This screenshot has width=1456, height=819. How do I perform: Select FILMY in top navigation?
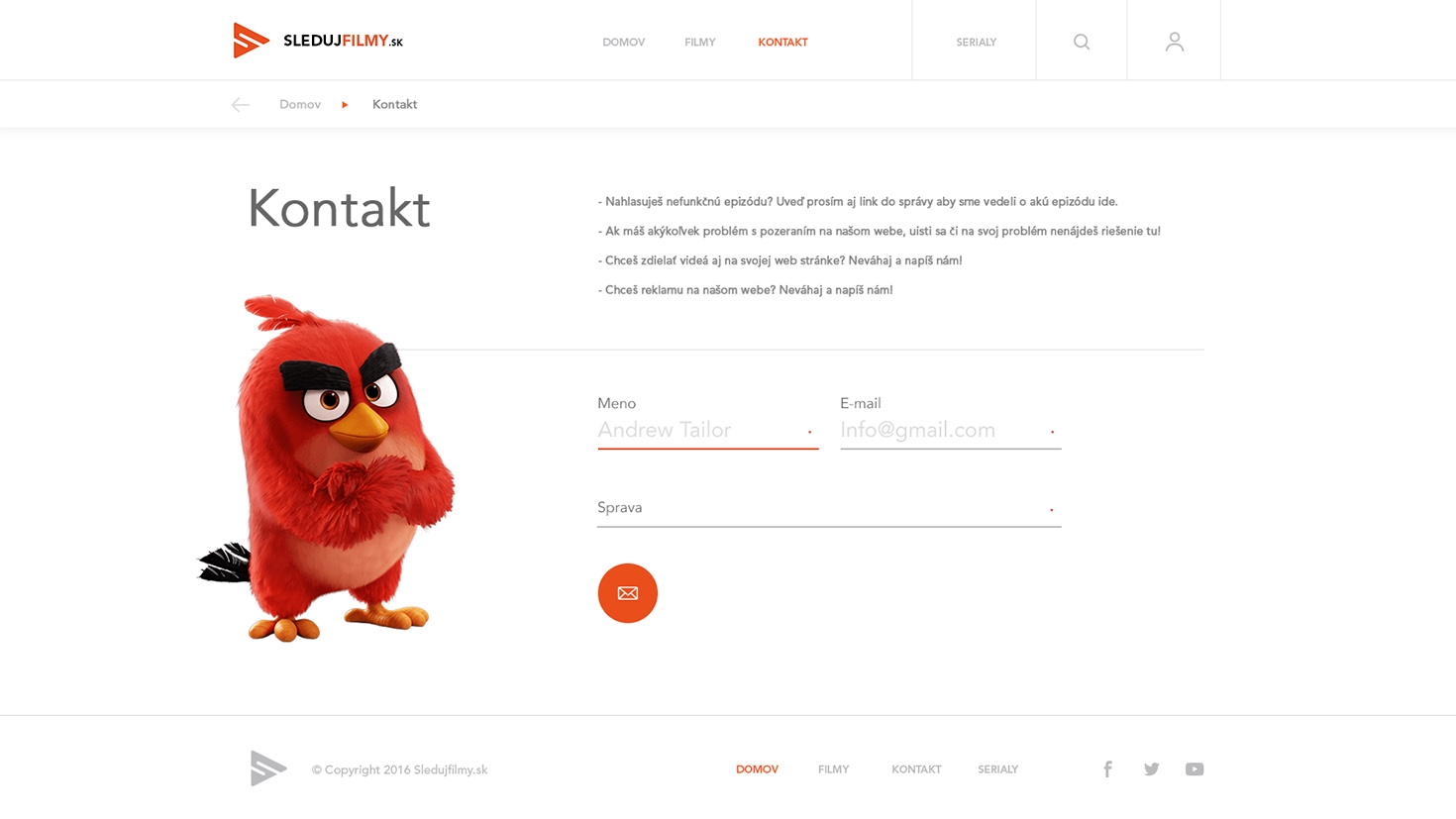699,43
